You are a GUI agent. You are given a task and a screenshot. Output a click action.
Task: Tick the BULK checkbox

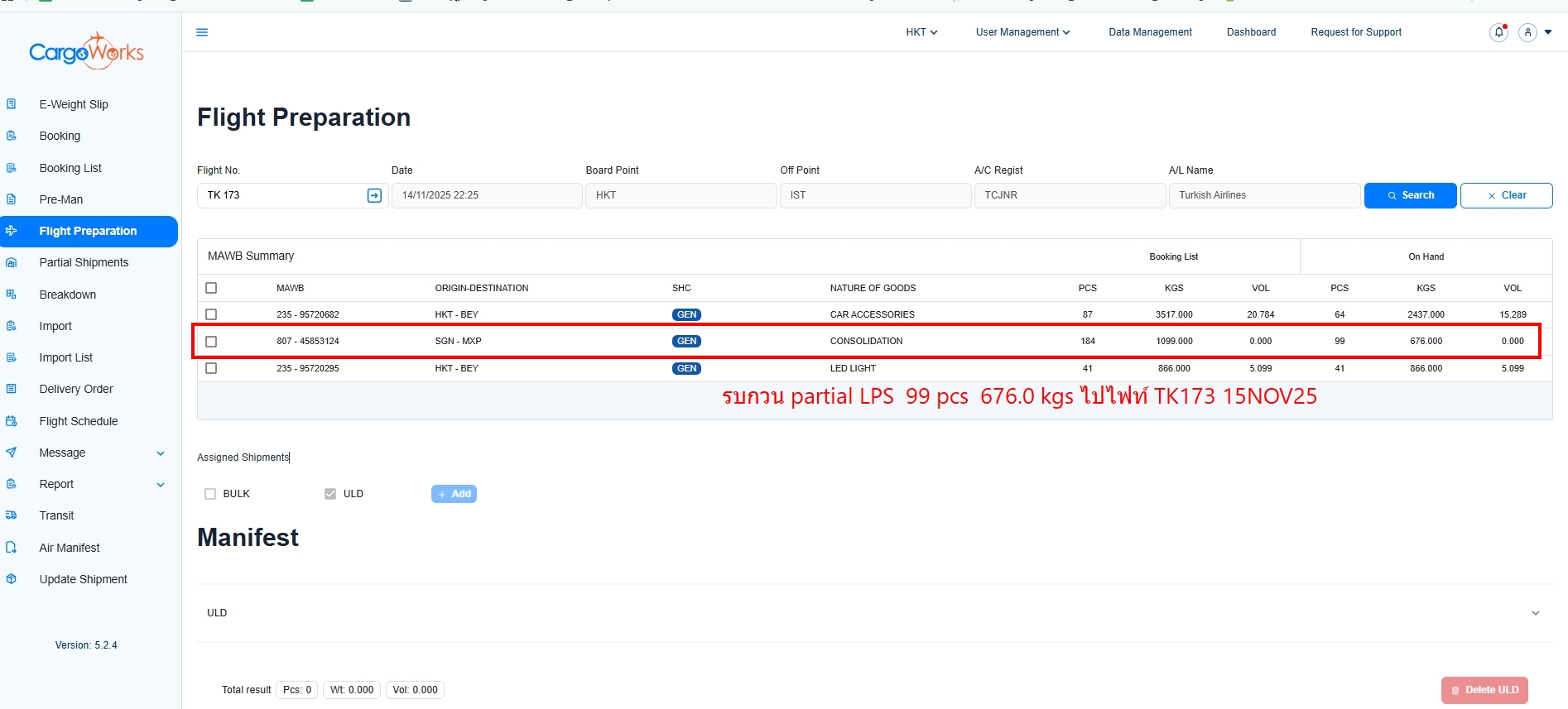(x=210, y=494)
